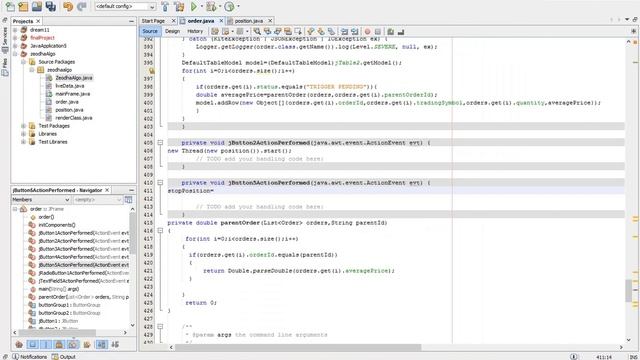Select renderClass.java in Projects tree
640x360 pixels.
pyautogui.click(x=74, y=118)
